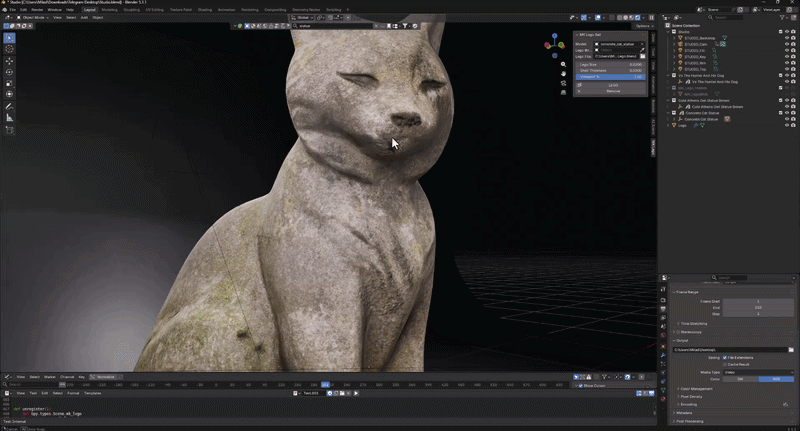Toggle the camera view icon
The width and height of the screenshot is (800, 431).
coord(563,83)
